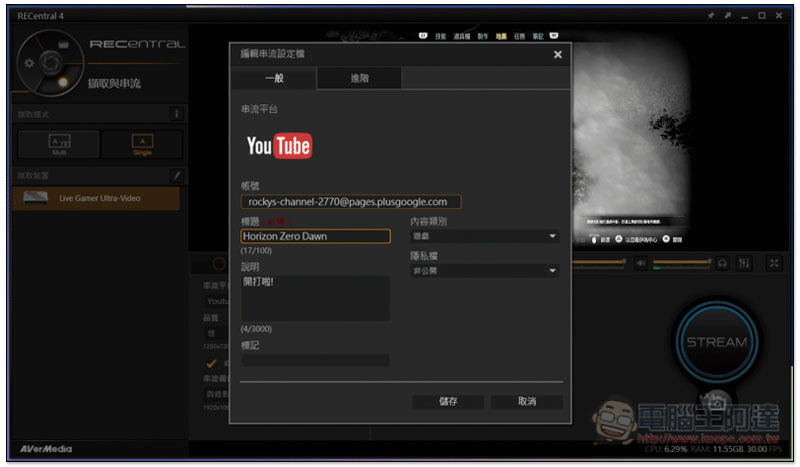Click the 說明 description text area
Screen dimensions: 800x467
[x=315, y=299]
